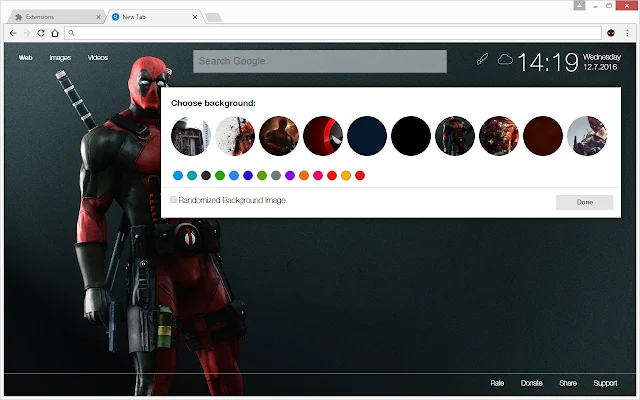Choose the red mask eye close-up background
640x400 pixels.
[323, 136]
